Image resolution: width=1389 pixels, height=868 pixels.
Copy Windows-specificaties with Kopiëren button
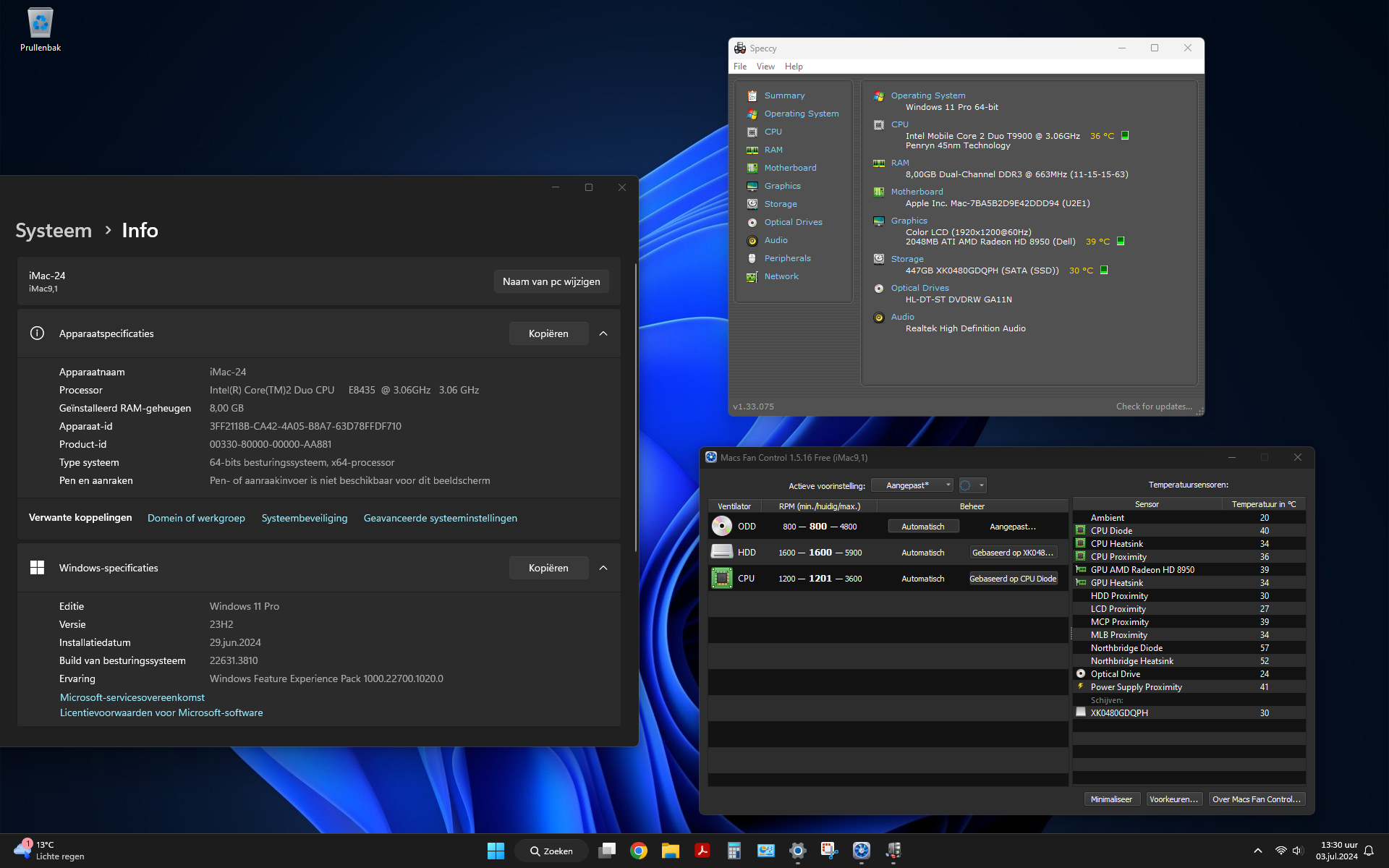click(x=548, y=568)
